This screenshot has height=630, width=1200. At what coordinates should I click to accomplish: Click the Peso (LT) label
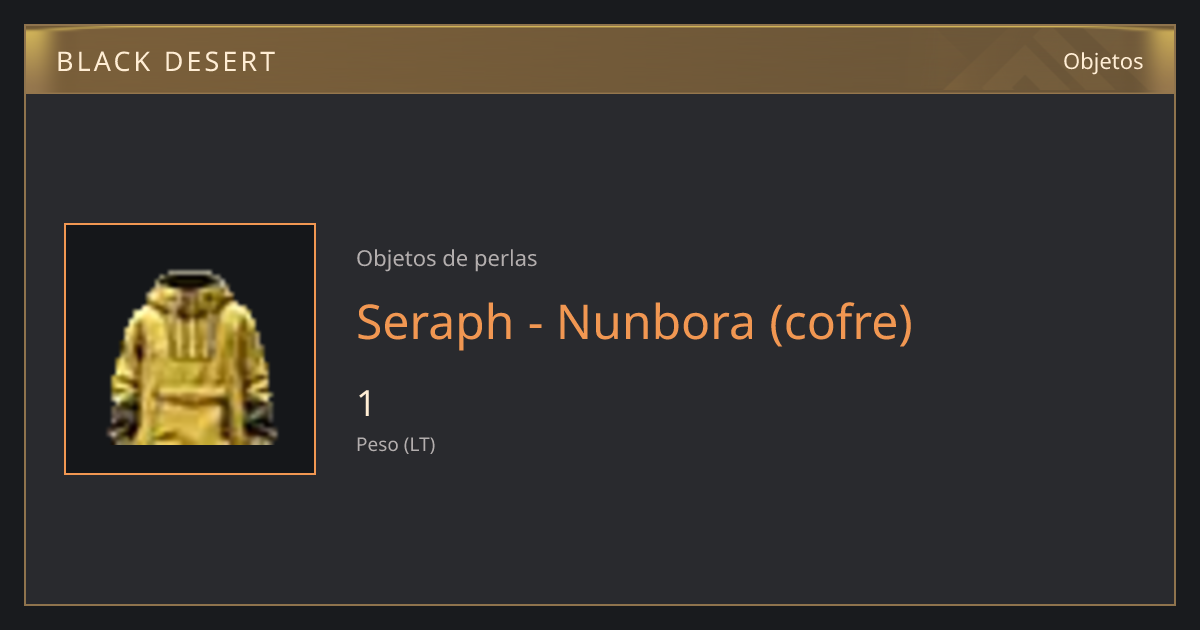pyautogui.click(x=396, y=444)
